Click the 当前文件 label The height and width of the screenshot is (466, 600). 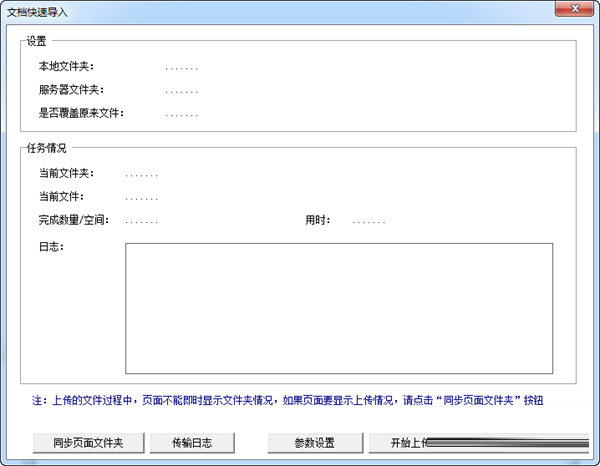click(x=55, y=196)
